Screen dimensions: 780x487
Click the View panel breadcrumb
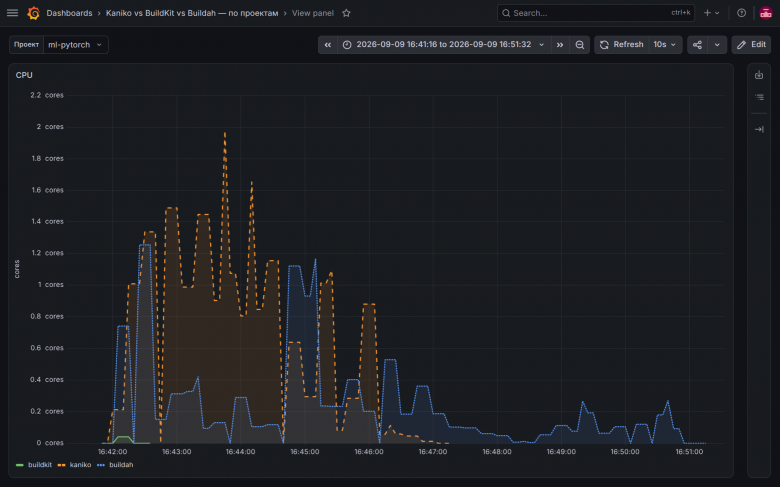tap(312, 13)
